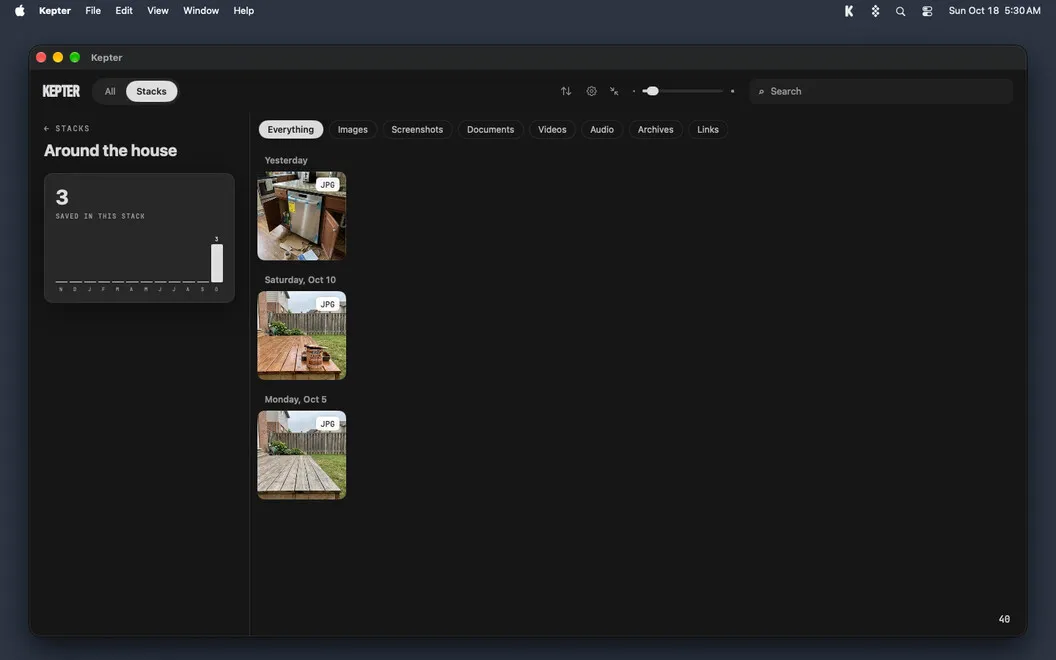Click the Kepter logo in the toolbar
This screenshot has width=1056, height=660.
pos(61,91)
